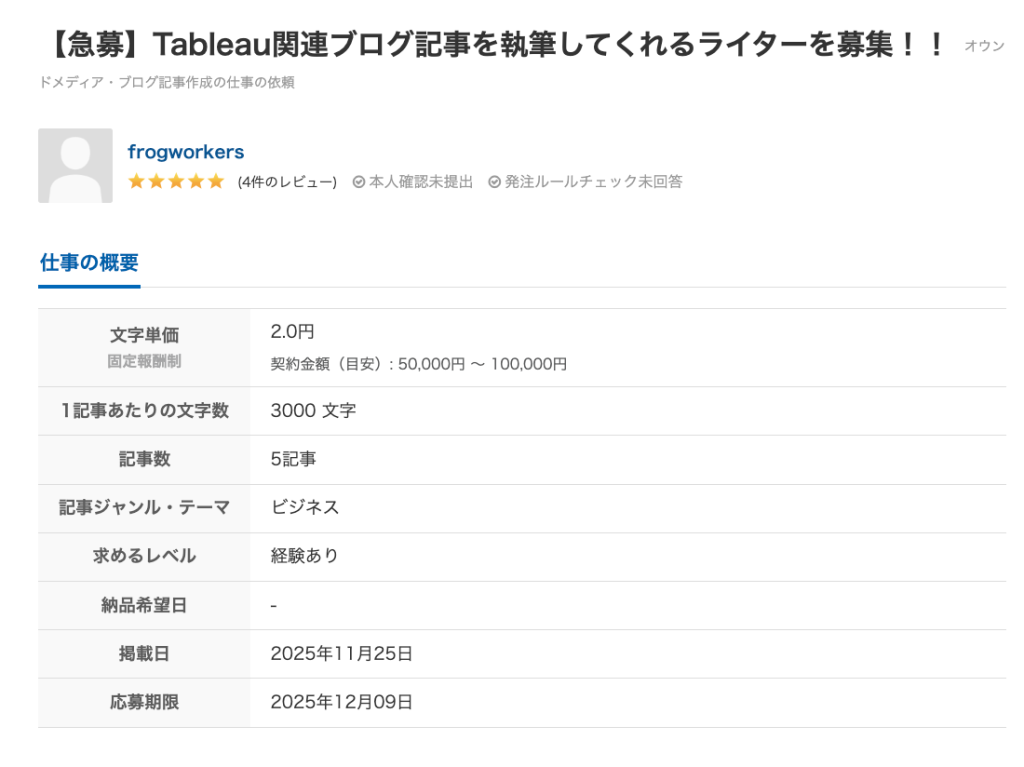Click the fifth gold rating star
This screenshot has height=767, width=1024.
pyautogui.click(x=216, y=182)
